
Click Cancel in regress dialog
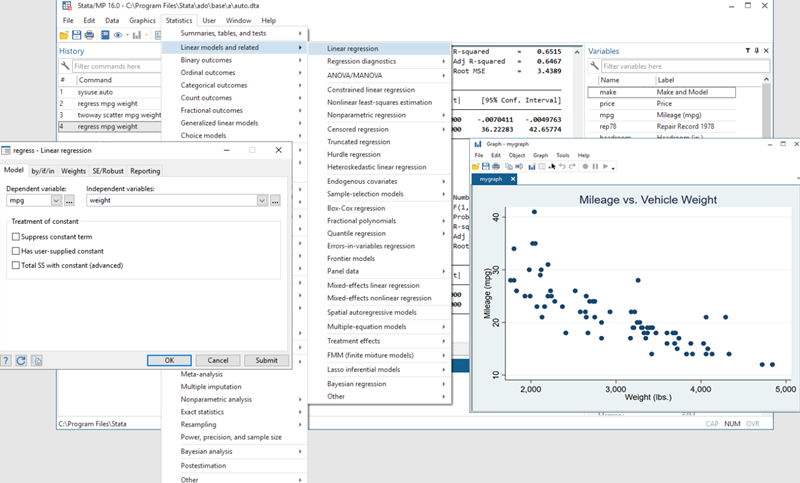[218, 361]
